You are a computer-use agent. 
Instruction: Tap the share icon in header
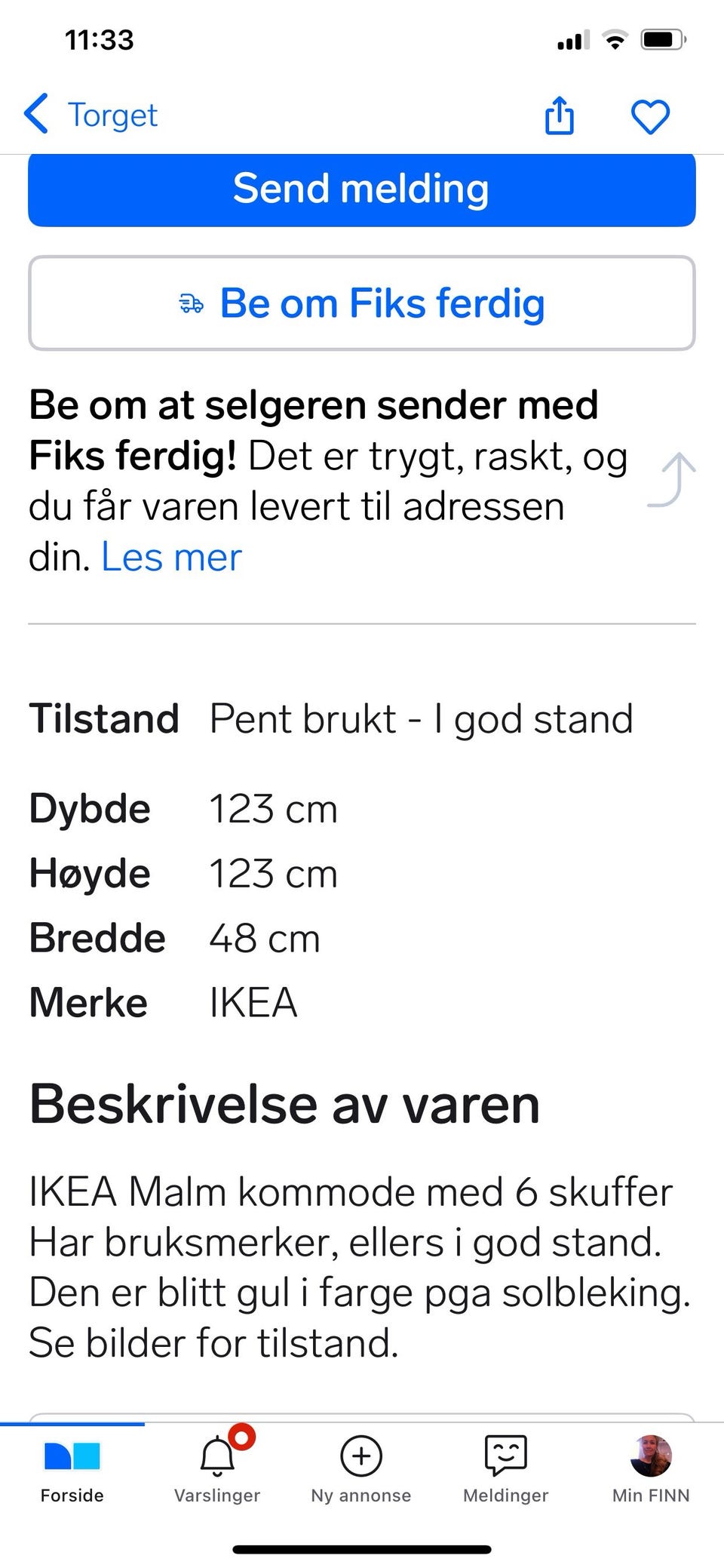(559, 116)
